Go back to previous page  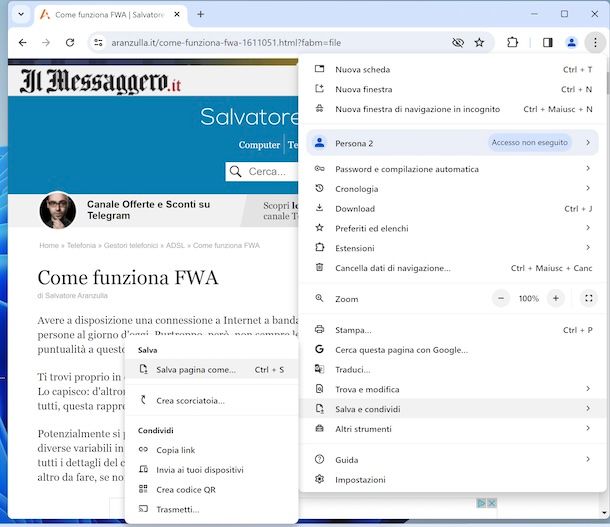coord(23,42)
